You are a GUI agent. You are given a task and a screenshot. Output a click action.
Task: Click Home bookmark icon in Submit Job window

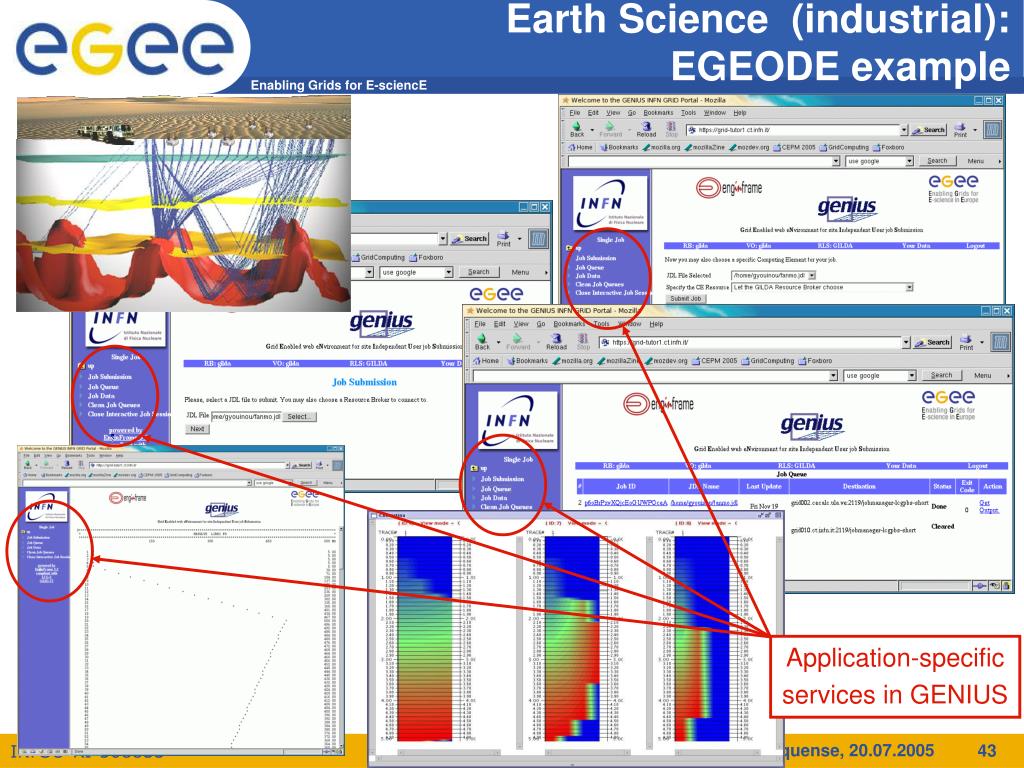571,148
